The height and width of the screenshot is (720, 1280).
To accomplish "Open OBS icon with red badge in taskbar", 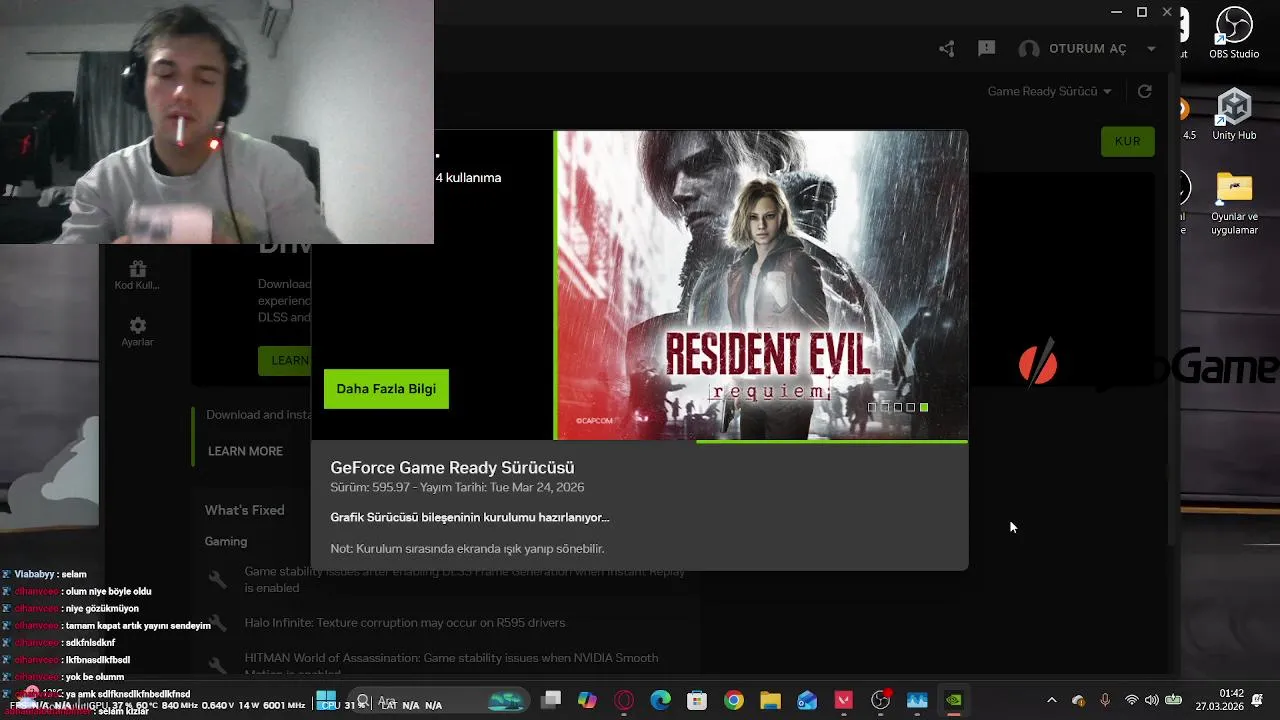I will [880, 701].
